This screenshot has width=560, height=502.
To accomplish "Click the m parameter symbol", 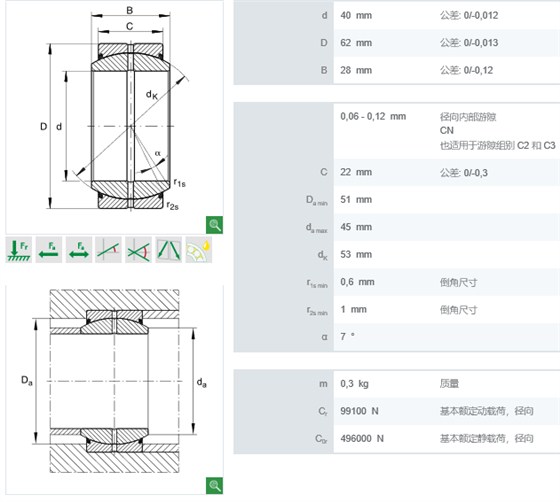I will click(x=323, y=384).
